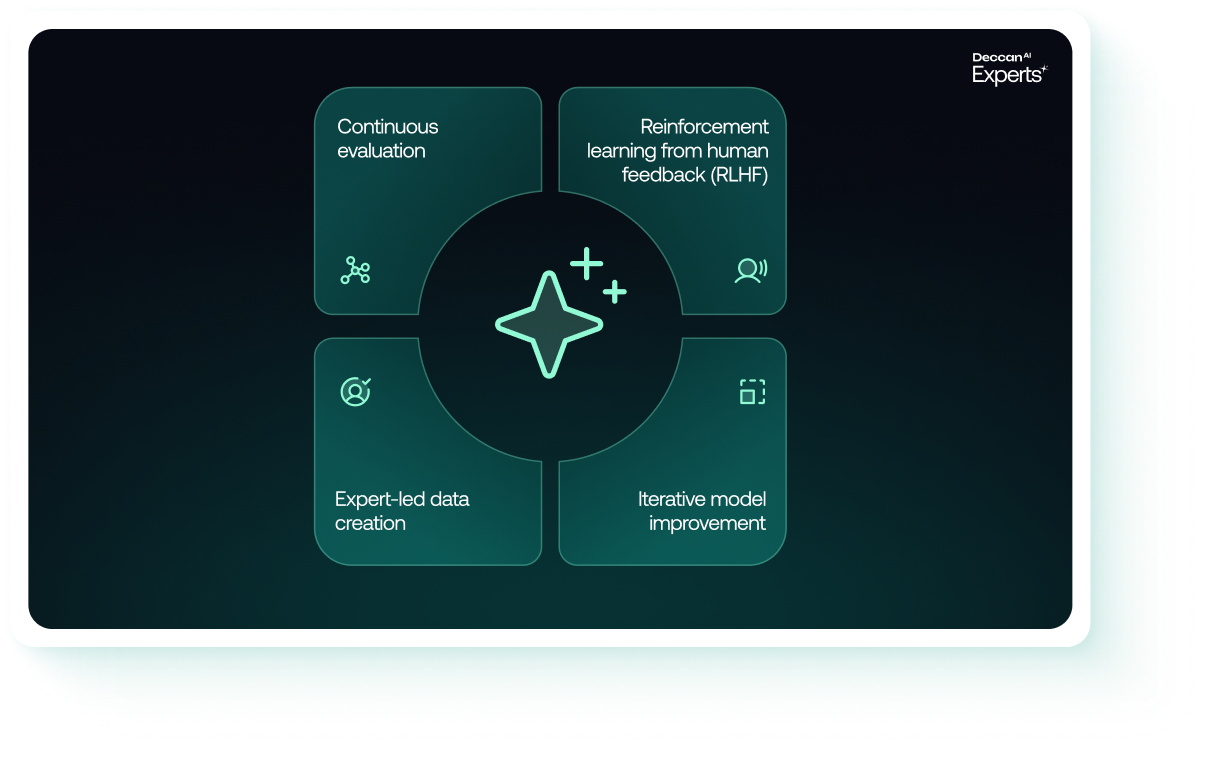This screenshot has height=767, width=1222.
Task: Click the node graph icon under Continuous evaluation
Action: [x=355, y=270]
